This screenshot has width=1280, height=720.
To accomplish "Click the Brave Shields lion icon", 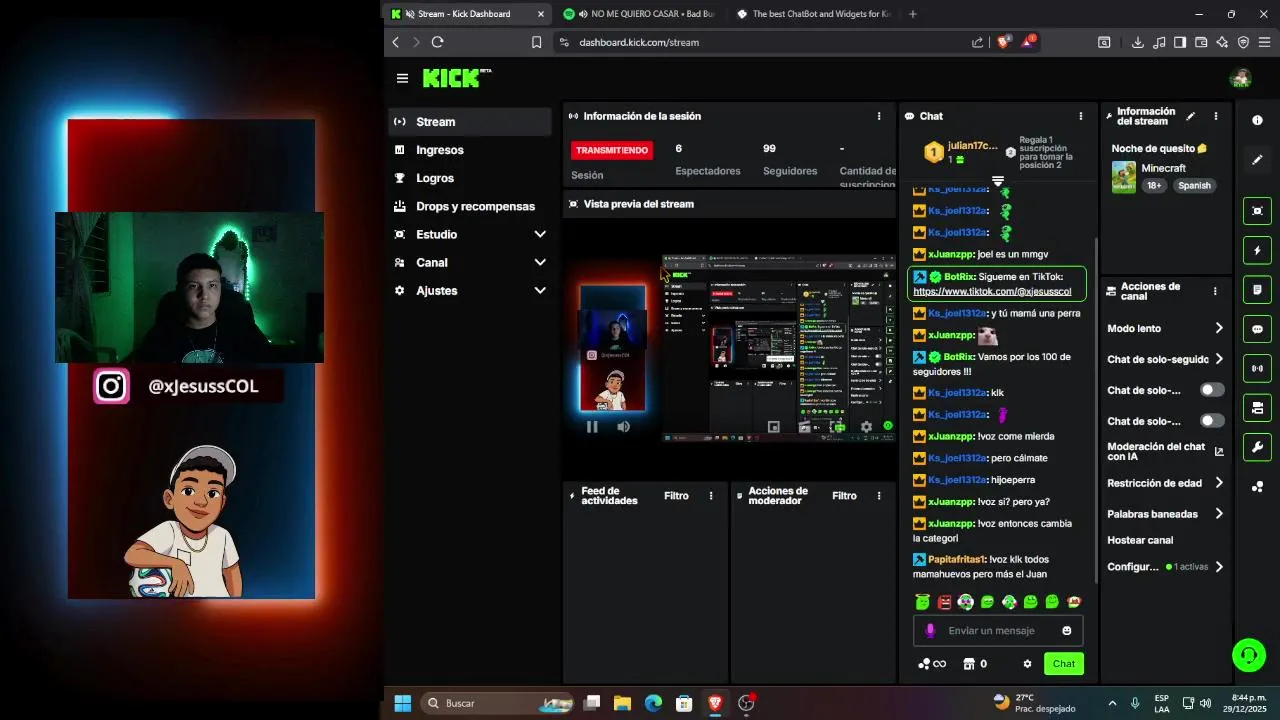I will click(1003, 42).
